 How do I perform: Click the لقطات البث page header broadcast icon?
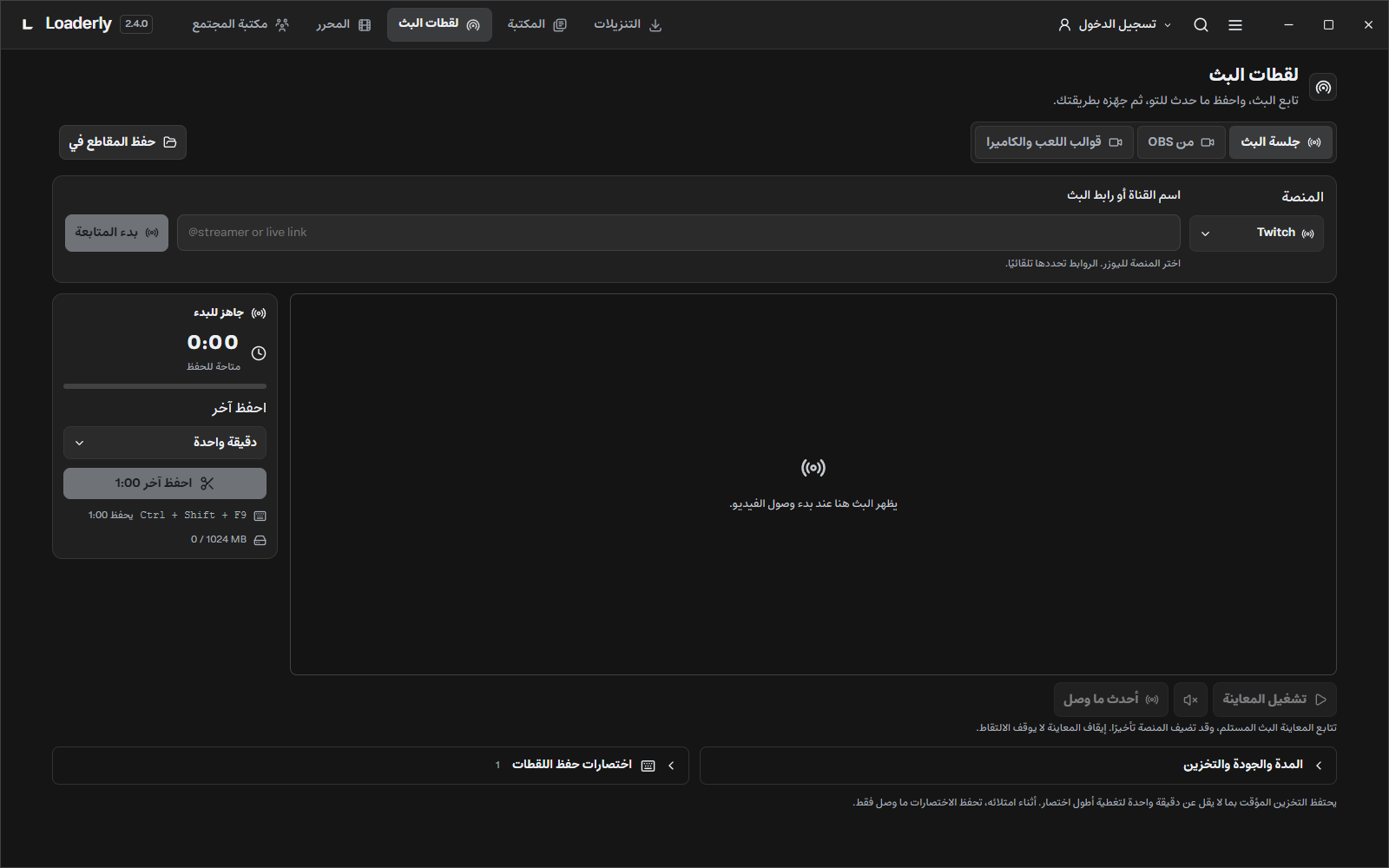(1323, 87)
